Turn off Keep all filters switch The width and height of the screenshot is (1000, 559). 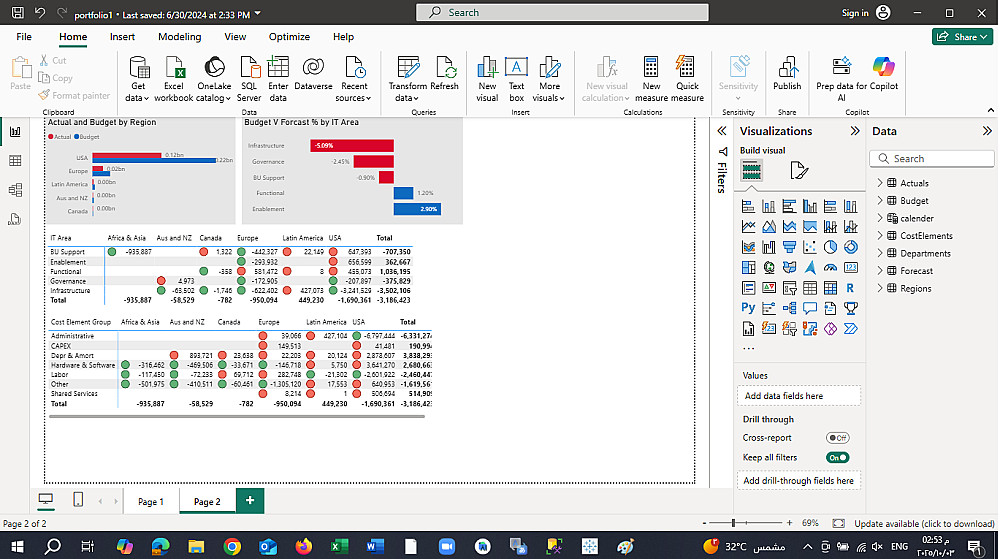(x=837, y=458)
